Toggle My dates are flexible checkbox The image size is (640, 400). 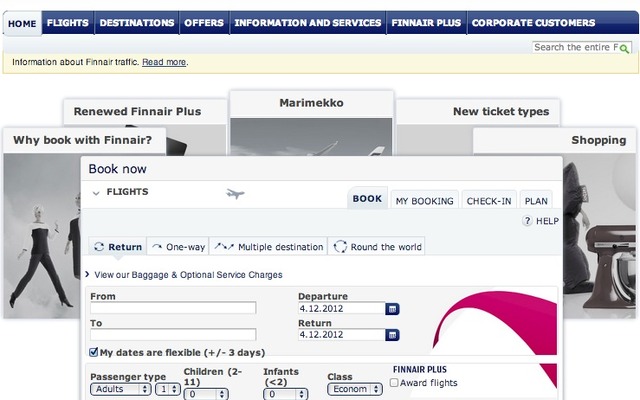(x=93, y=352)
